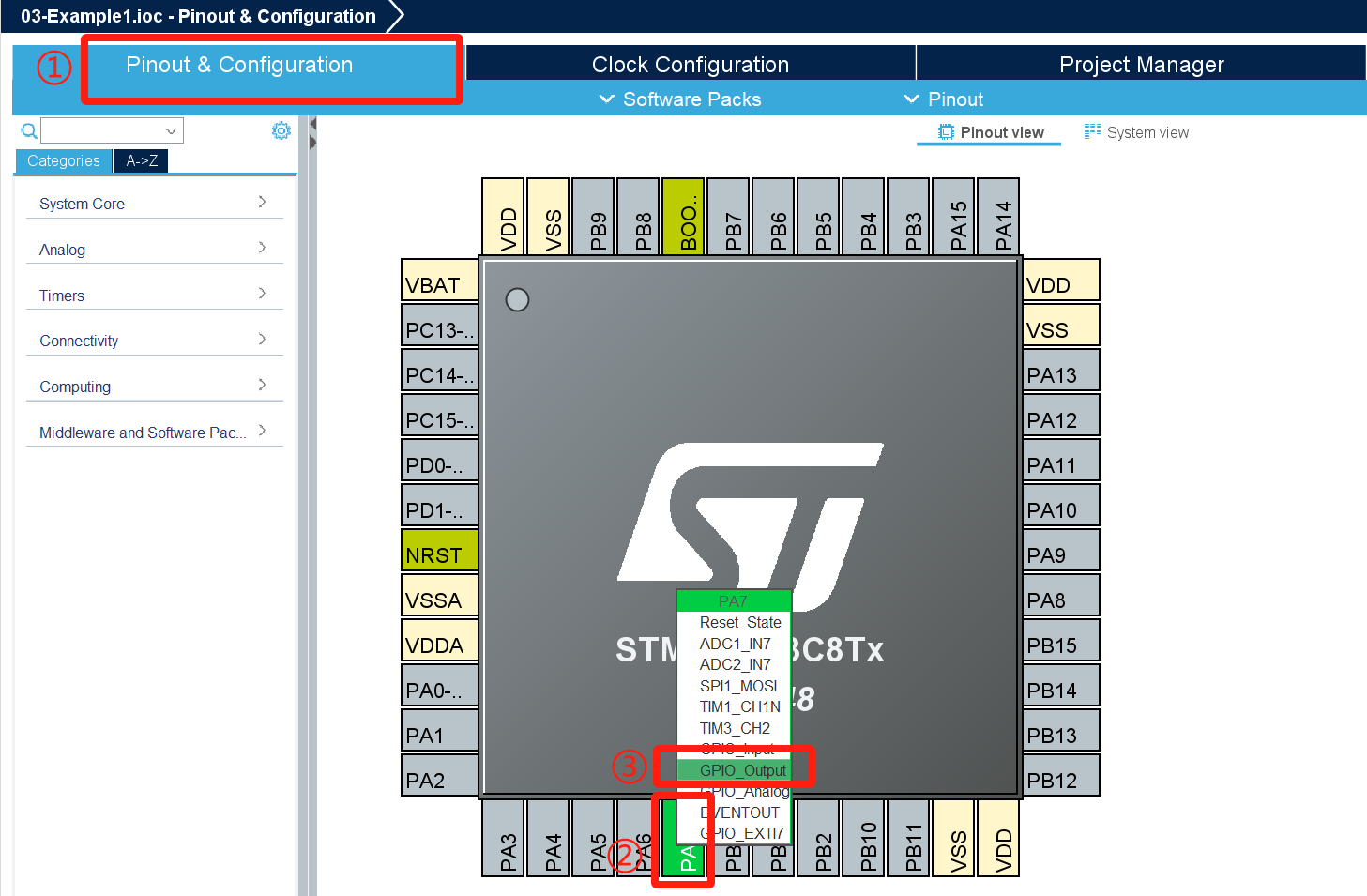Click the PA2 pin
Image resolution: width=1367 pixels, height=896 pixels.
[440, 776]
